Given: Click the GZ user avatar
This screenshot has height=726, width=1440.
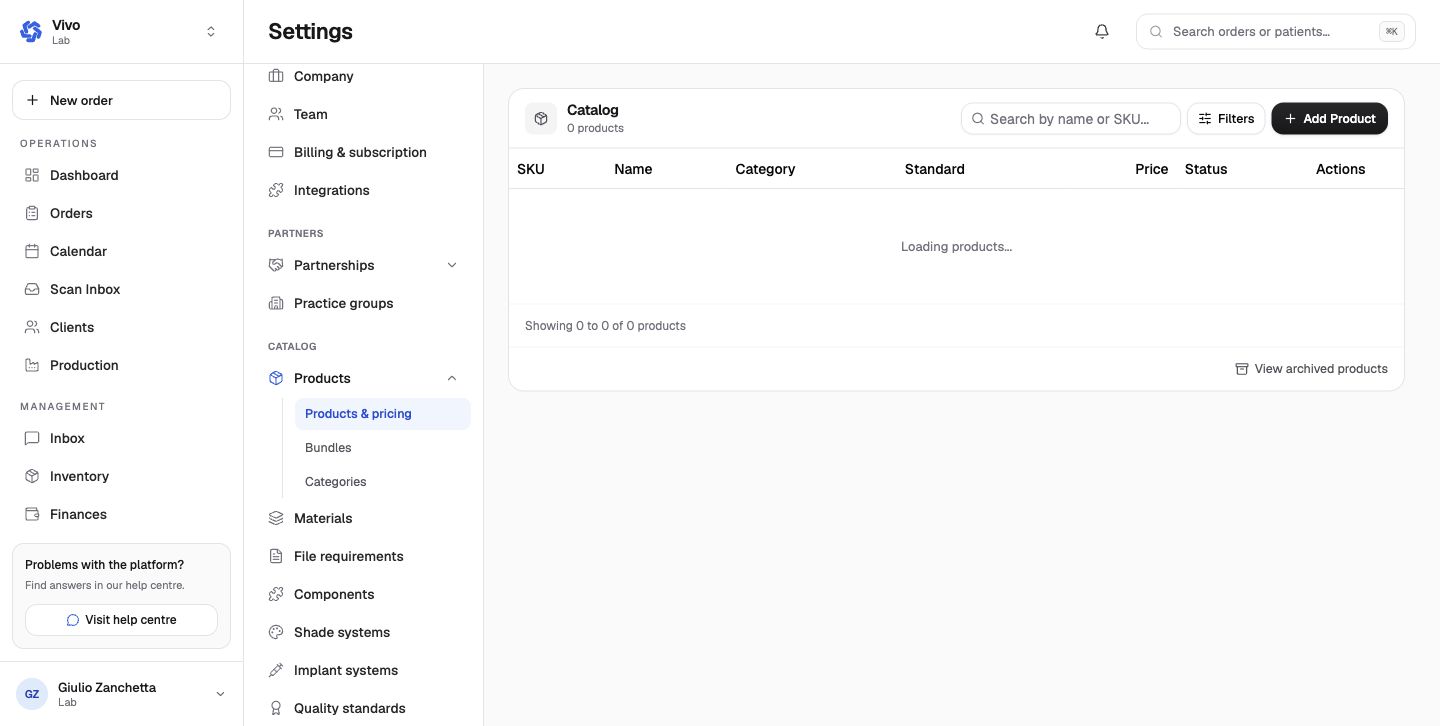Looking at the screenshot, I should (32, 694).
